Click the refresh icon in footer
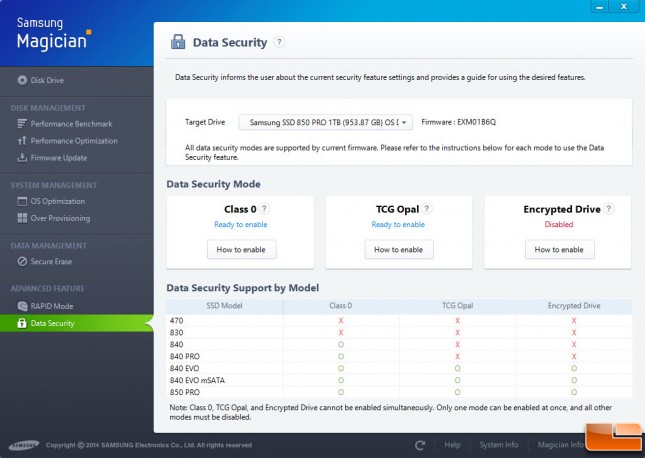This screenshot has width=645, height=458. [420, 445]
